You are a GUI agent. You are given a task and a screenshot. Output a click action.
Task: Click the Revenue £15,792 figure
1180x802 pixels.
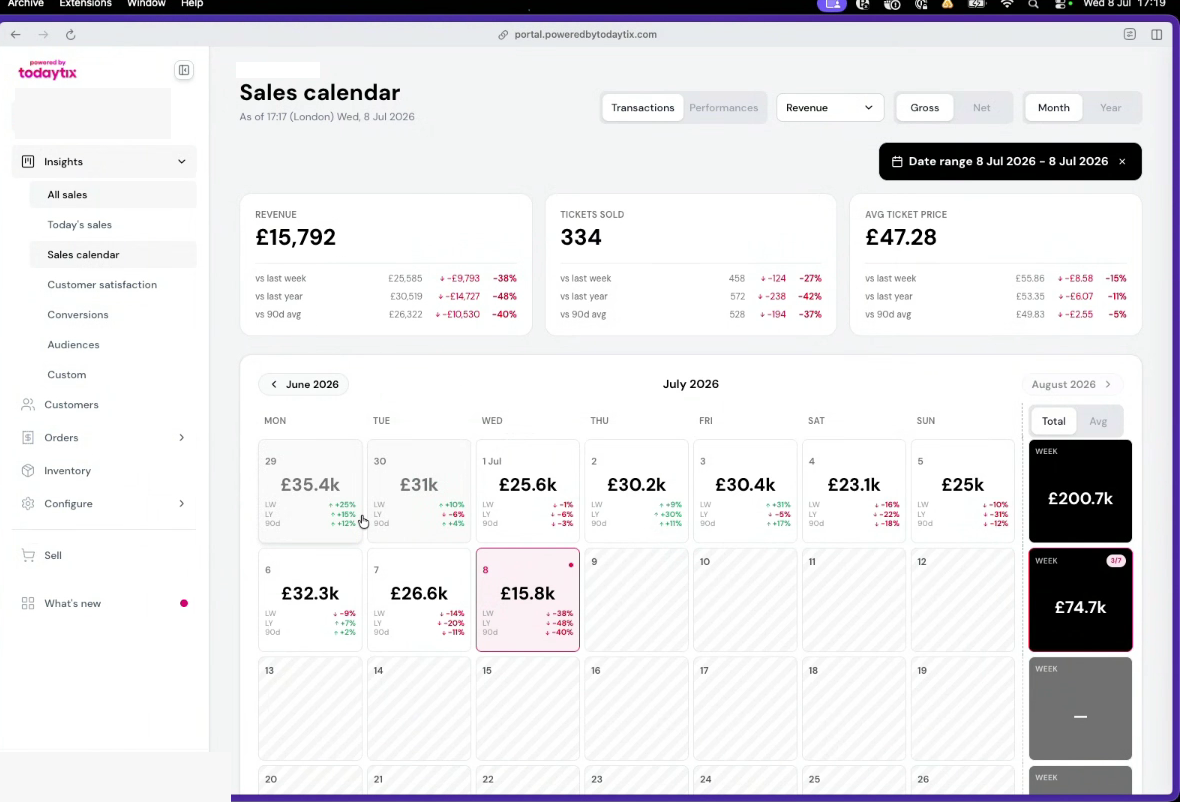[296, 238]
